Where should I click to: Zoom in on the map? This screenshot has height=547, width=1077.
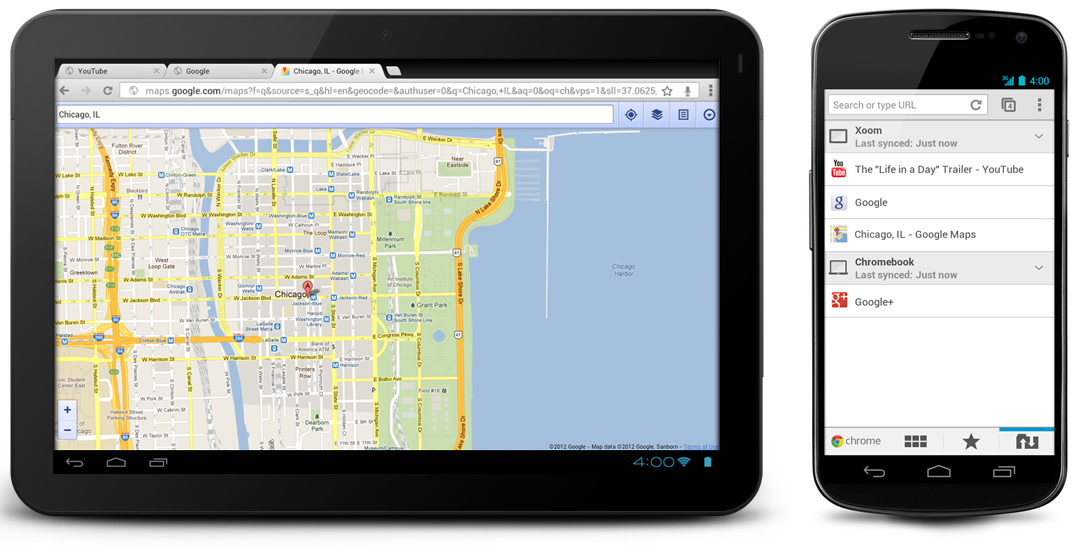(x=67, y=410)
